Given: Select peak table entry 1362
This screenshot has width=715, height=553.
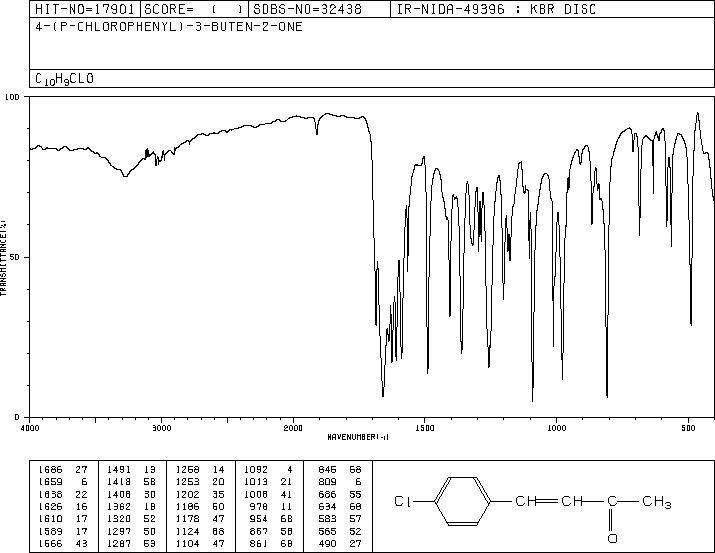Looking at the screenshot, I should pyautogui.click(x=131, y=506).
